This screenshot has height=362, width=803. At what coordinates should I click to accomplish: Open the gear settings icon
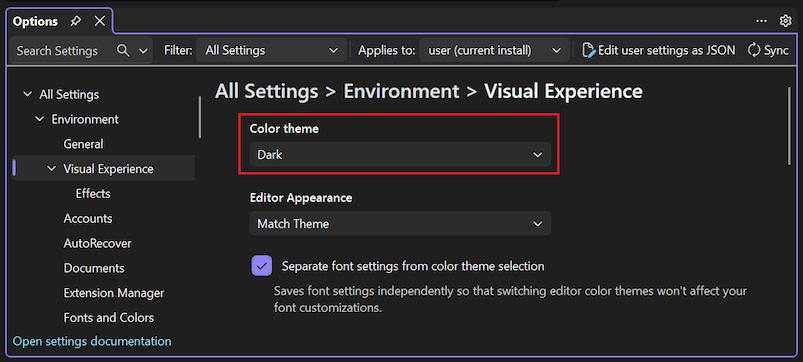785,21
